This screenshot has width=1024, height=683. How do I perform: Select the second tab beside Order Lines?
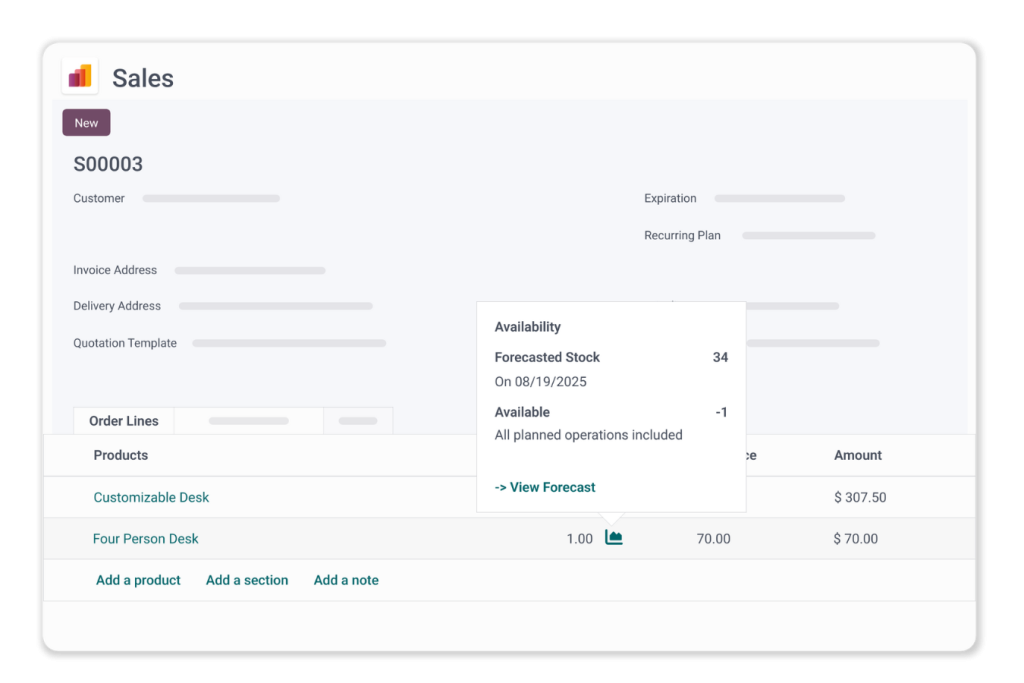pyautogui.click(x=248, y=421)
